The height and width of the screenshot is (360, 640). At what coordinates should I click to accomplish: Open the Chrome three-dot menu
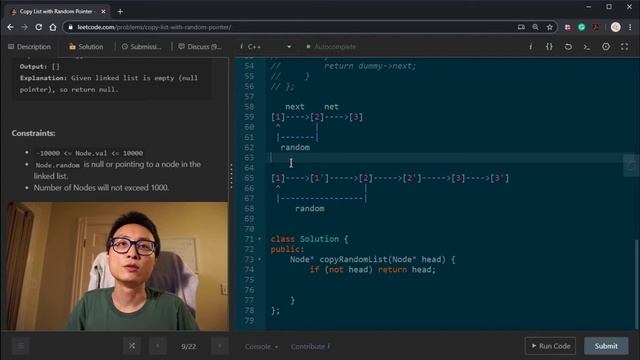click(630, 27)
